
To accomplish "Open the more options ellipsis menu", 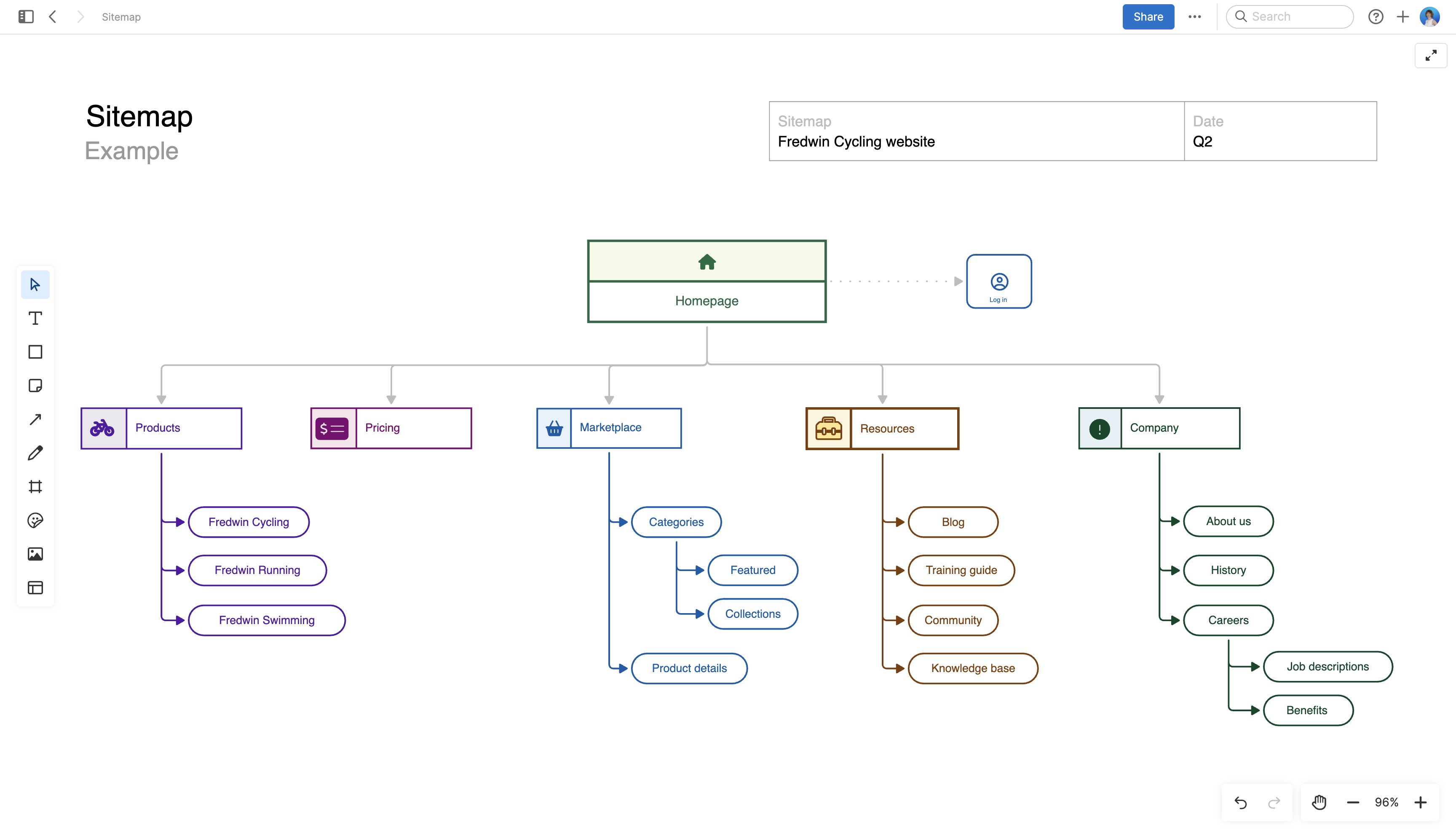I will pyautogui.click(x=1195, y=17).
